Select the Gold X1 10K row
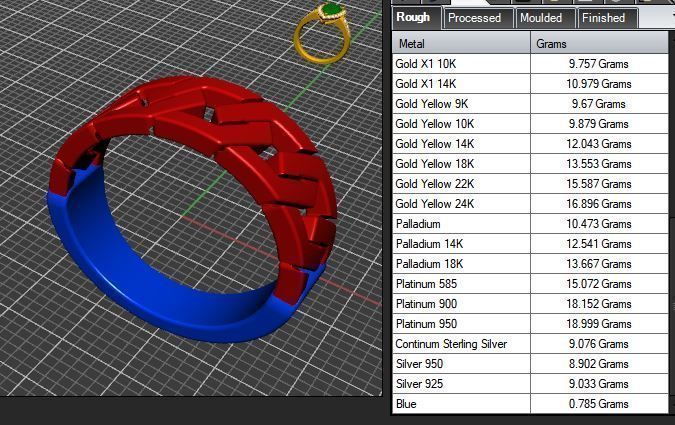 pyautogui.click(x=530, y=64)
